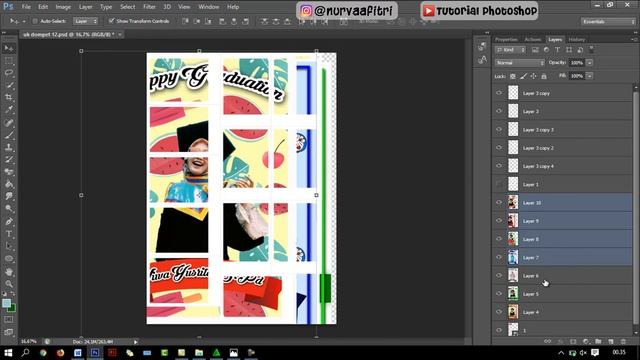Change the screen mode
The height and width of the screenshot is (360, 640).
pyautogui.click(x=9, y=332)
